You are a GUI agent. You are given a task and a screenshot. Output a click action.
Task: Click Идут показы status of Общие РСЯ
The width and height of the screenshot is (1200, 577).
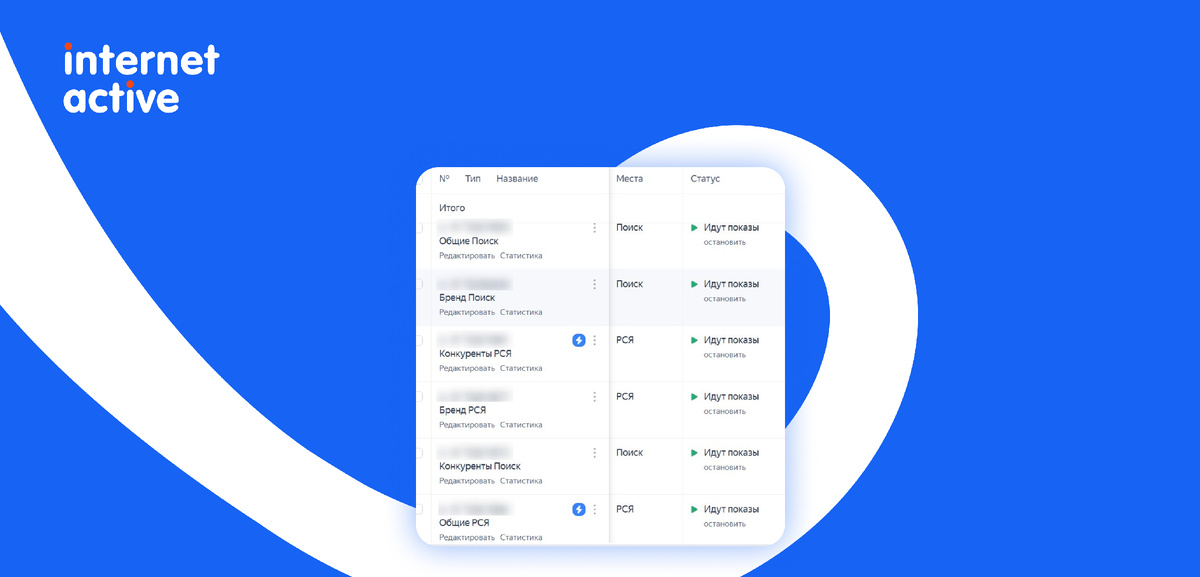coord(731,509)
